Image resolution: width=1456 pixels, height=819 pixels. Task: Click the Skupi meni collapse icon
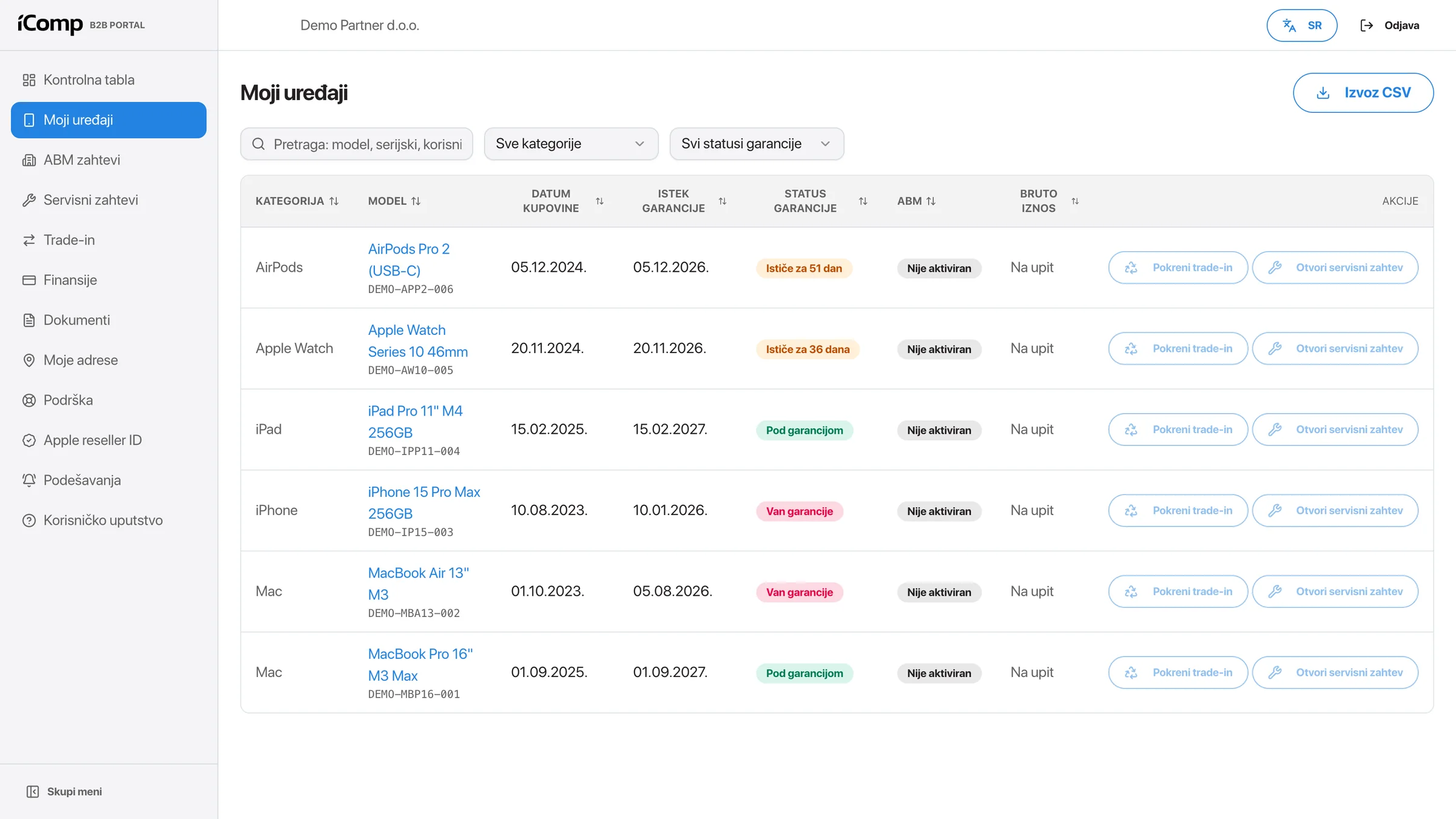pos(33,792)
